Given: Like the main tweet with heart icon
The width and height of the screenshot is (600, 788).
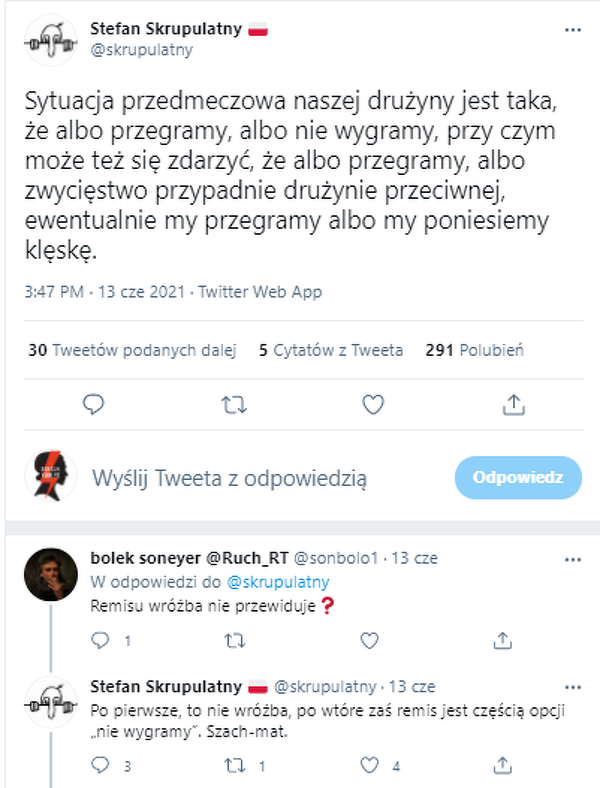Looking at the screenshot, I should (x=373, y=404).
